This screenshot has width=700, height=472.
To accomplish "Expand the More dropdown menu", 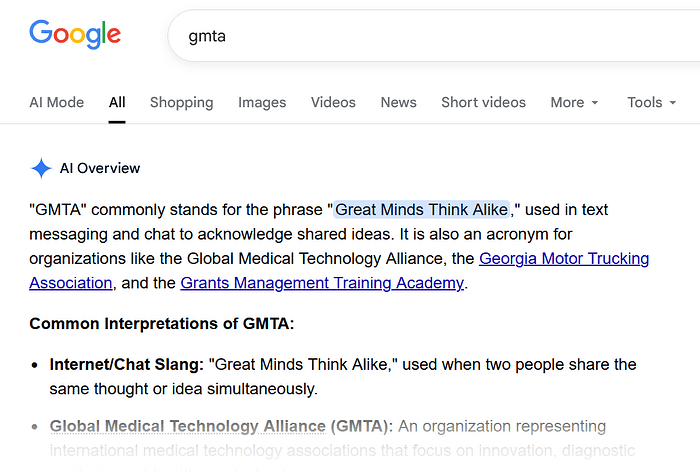I will coord(574,102).
